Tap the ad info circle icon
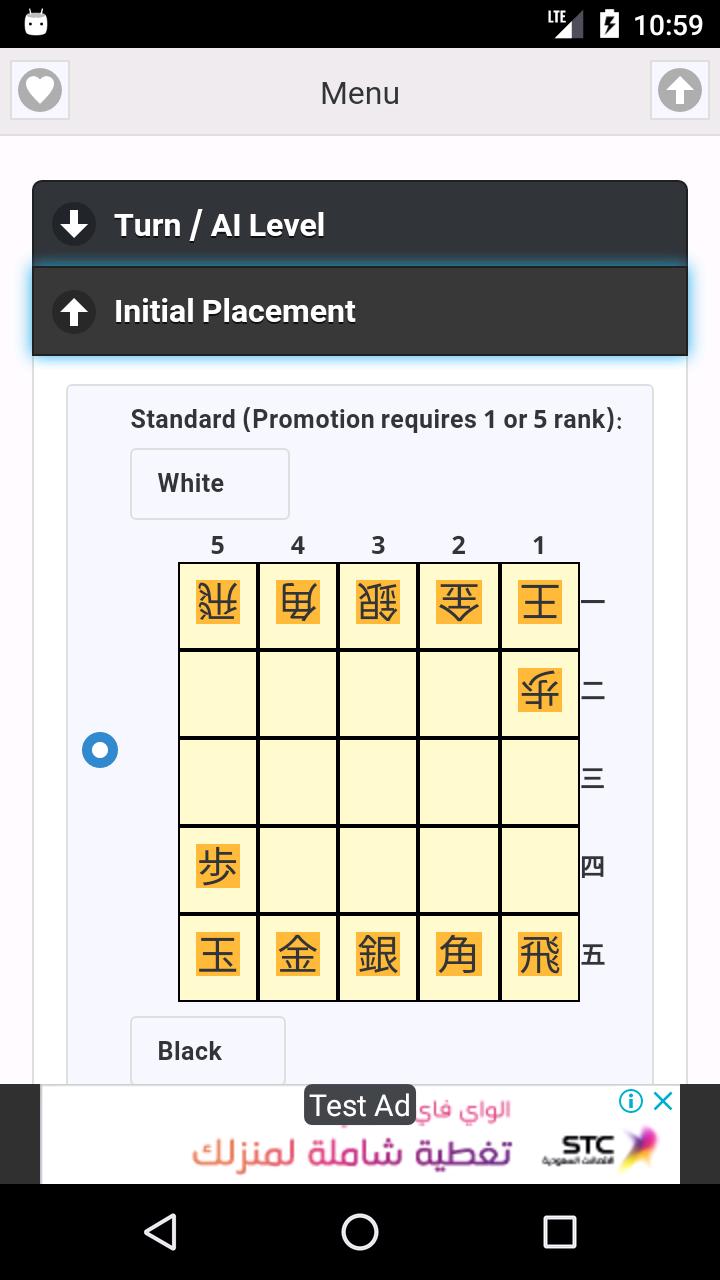 click(630, 1101)
